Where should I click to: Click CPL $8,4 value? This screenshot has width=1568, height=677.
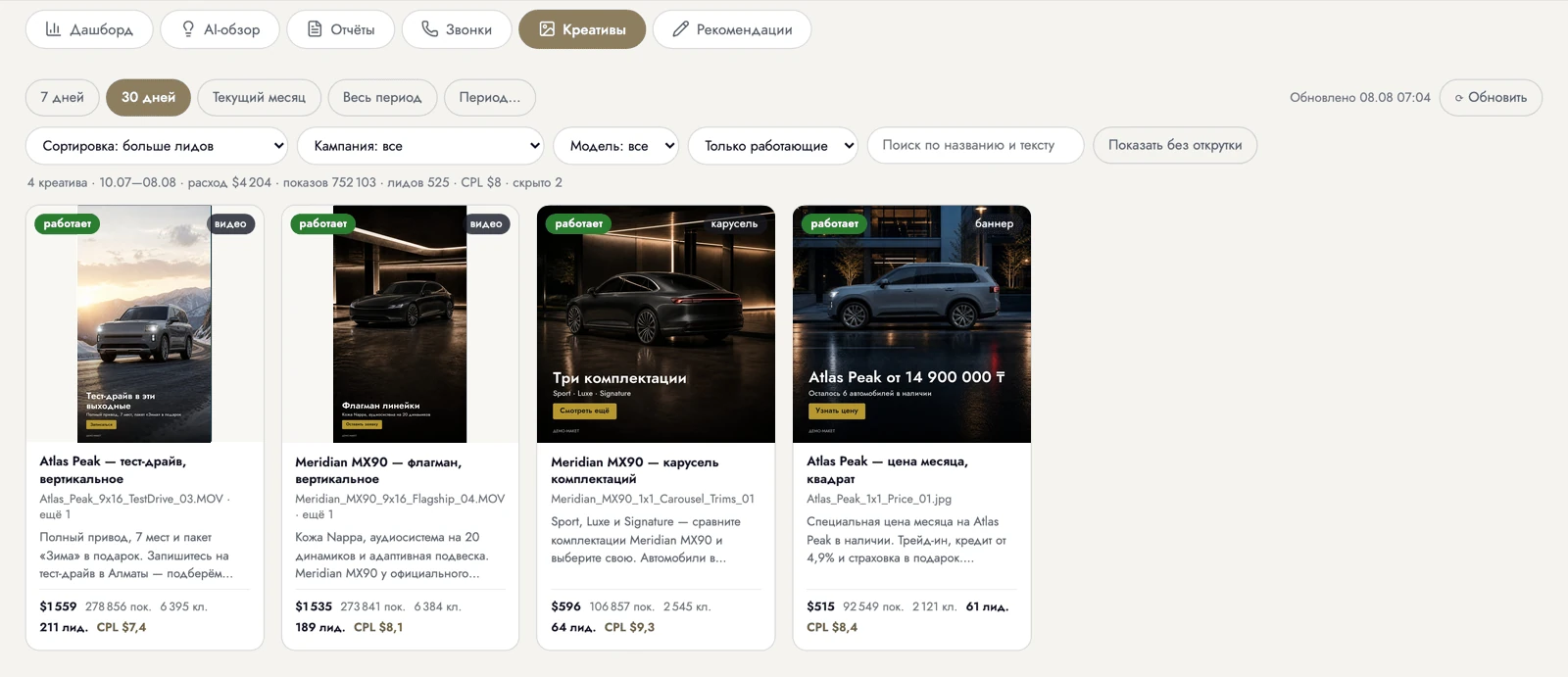click(x=832, y=627)
